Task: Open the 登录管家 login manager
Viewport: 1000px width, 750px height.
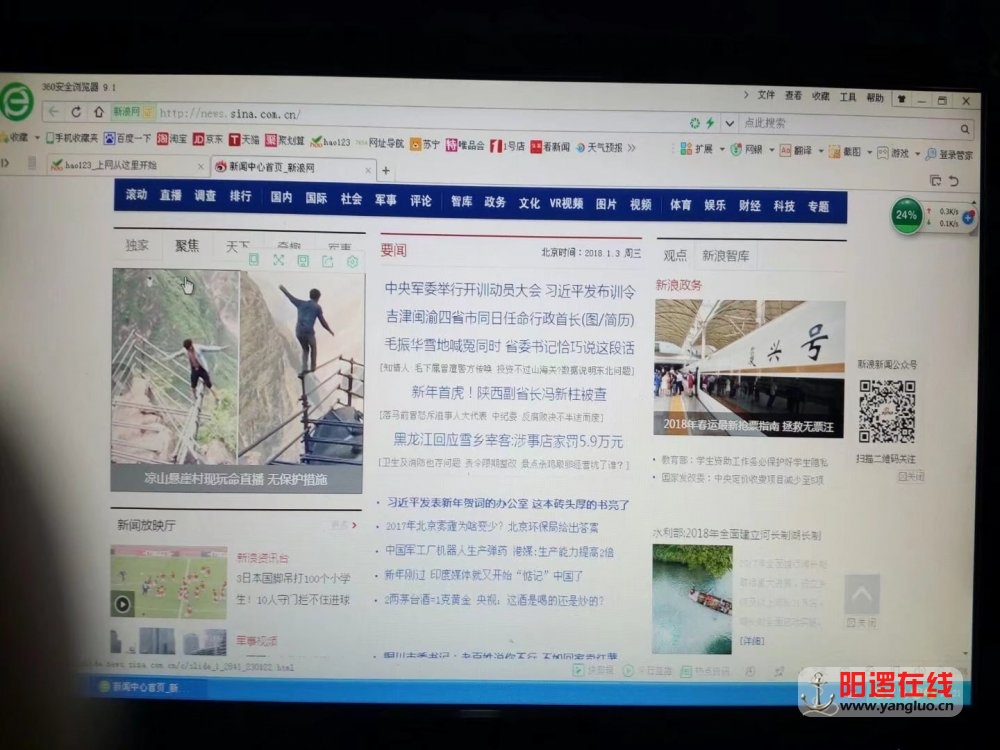Action: 949,154
